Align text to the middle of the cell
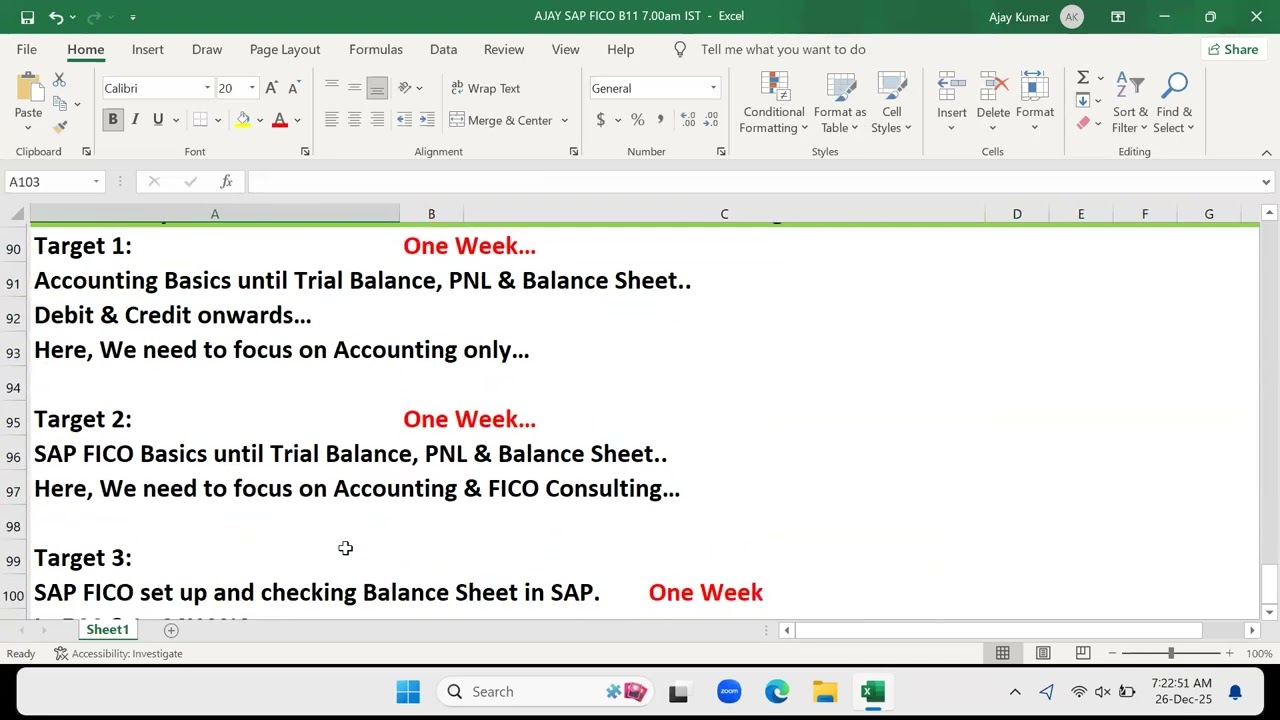The width and height of the screenshot is (1280, 720). [354, 88]
